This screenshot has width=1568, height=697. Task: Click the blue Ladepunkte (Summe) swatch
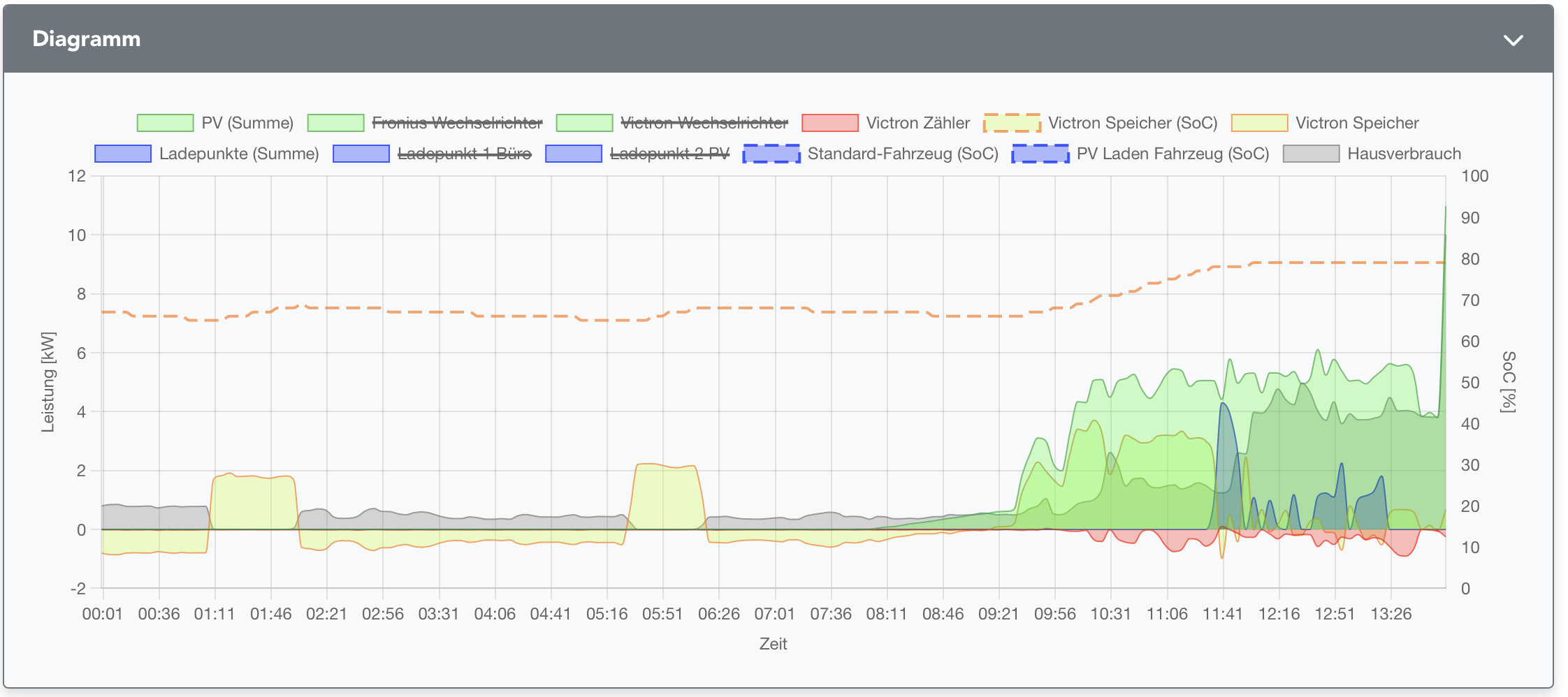(x=123, y=154)
